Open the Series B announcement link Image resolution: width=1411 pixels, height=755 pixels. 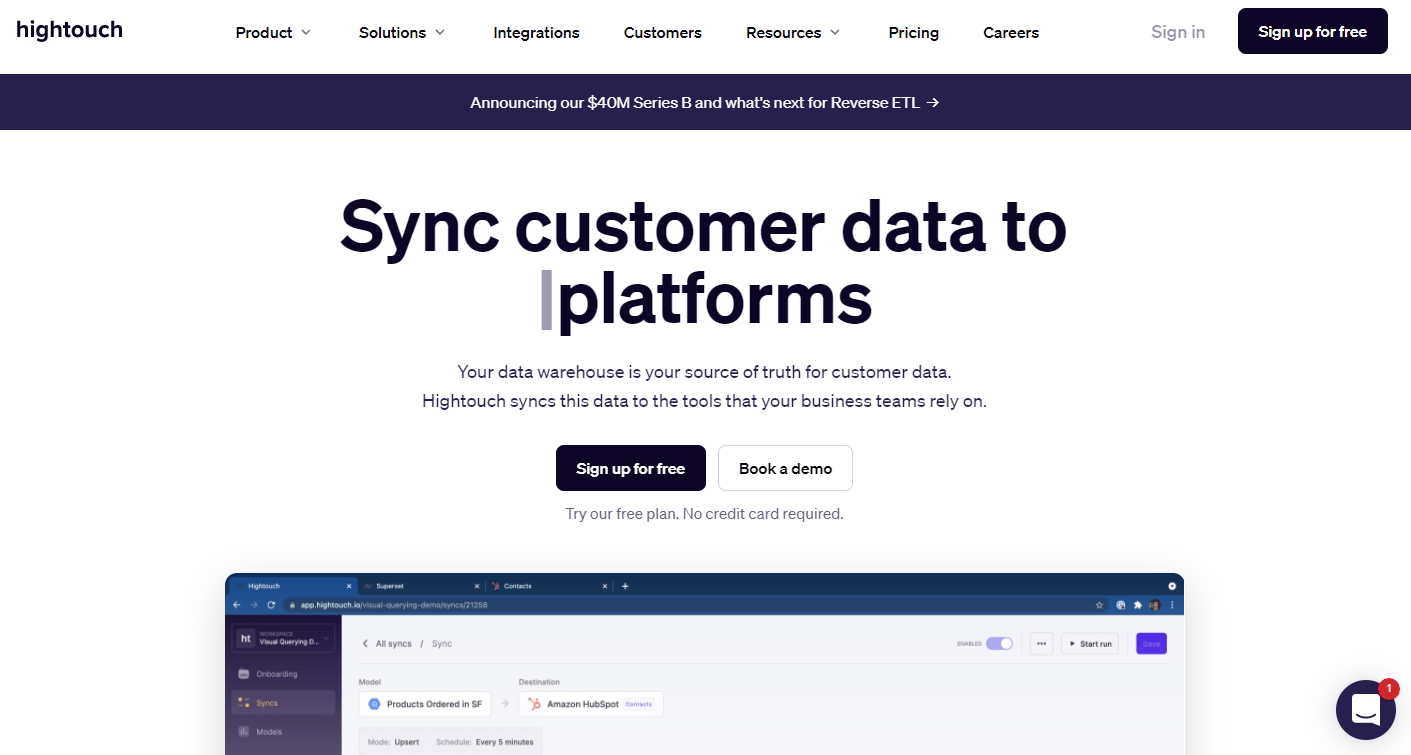tap(704, 102)
